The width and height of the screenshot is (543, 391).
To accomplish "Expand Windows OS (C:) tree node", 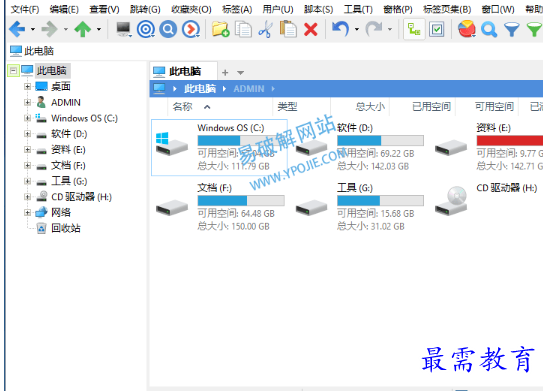I will 27,118.
